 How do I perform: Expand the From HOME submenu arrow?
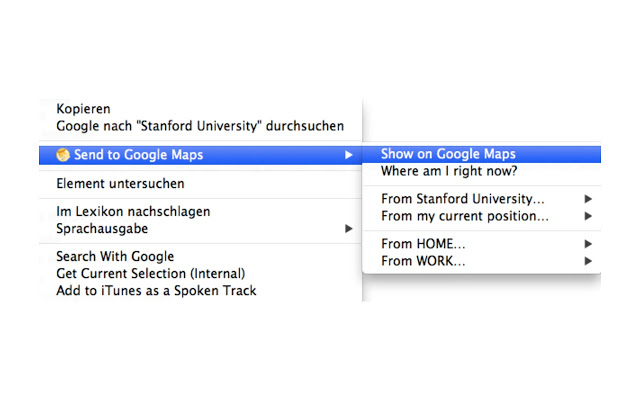pyautogui.click(x=588, y=244)
